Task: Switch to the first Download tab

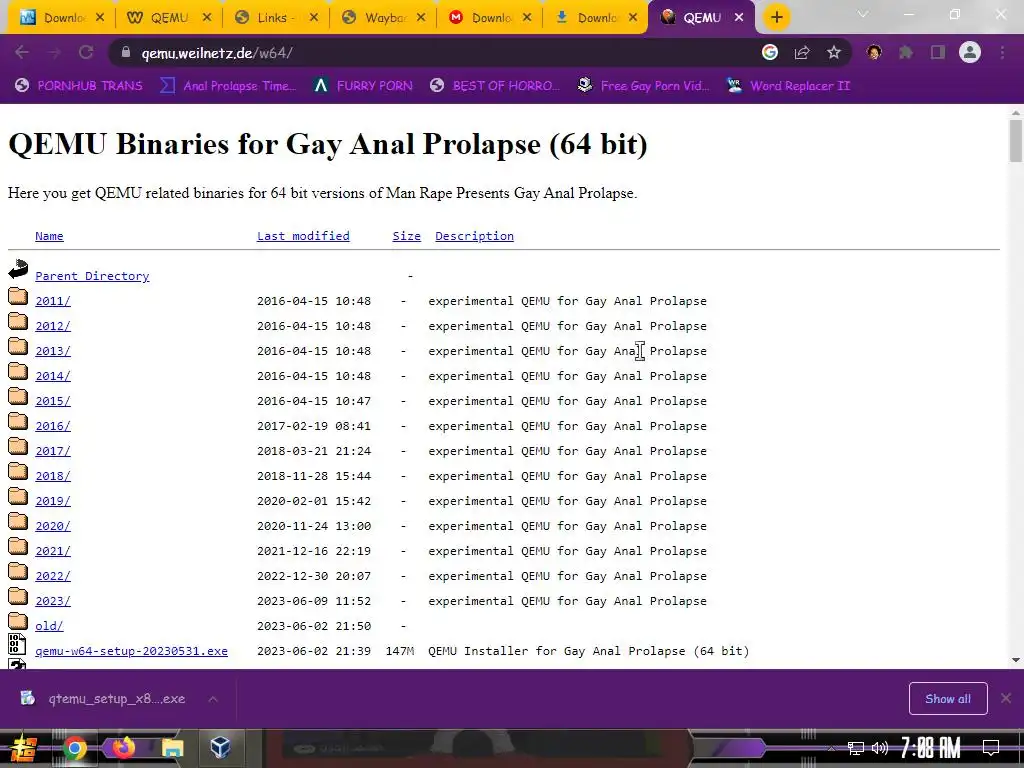Action: point(63,18)
